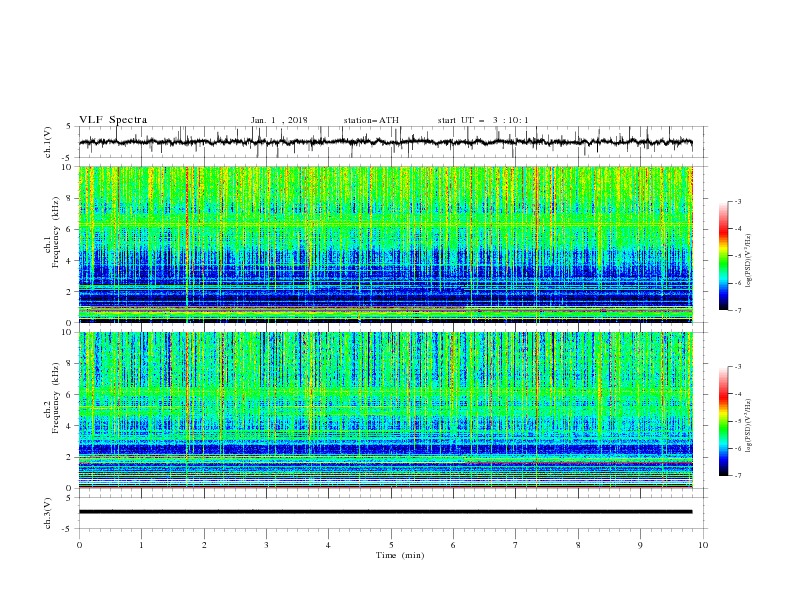The image size is (792, 612).
Task: Click the ch.1 voltage waveform trace
Action: pyautogui.click(x=385, y=142)
